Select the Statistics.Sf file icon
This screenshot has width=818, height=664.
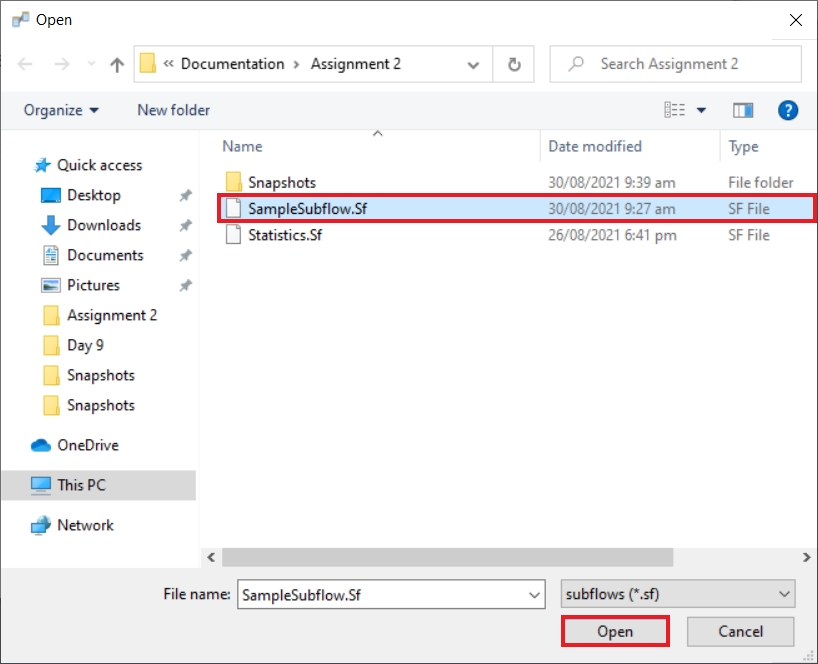[233, 235]
